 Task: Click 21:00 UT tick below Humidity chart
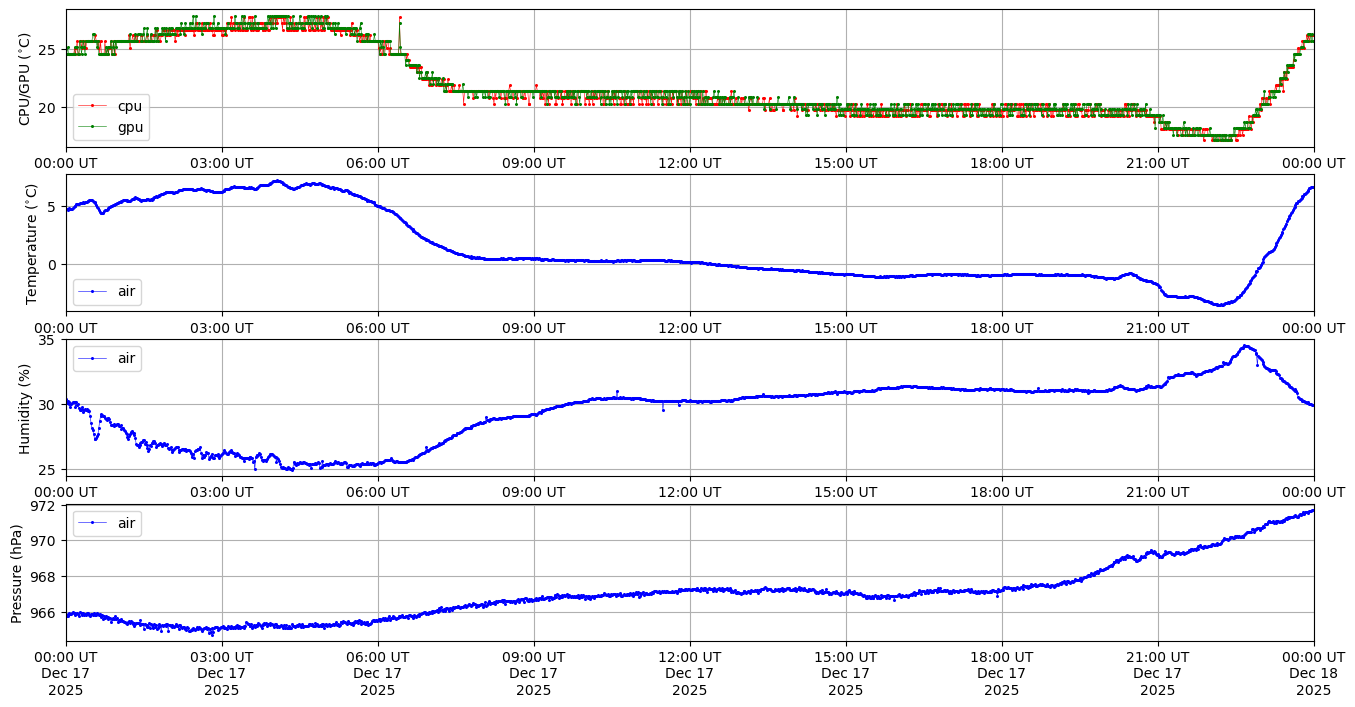(x=1157, y=492)
